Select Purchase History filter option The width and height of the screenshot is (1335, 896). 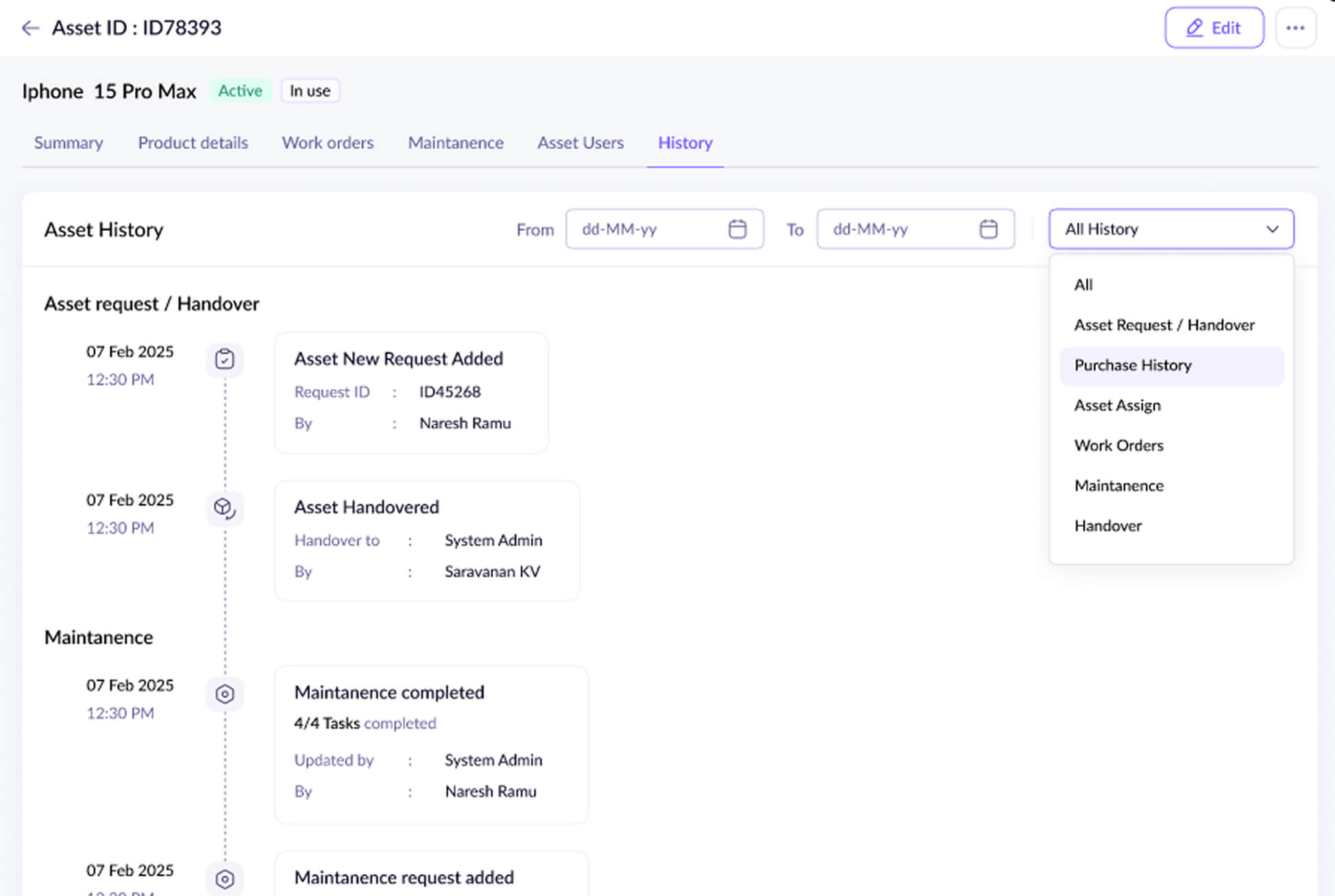[1171, 366]
